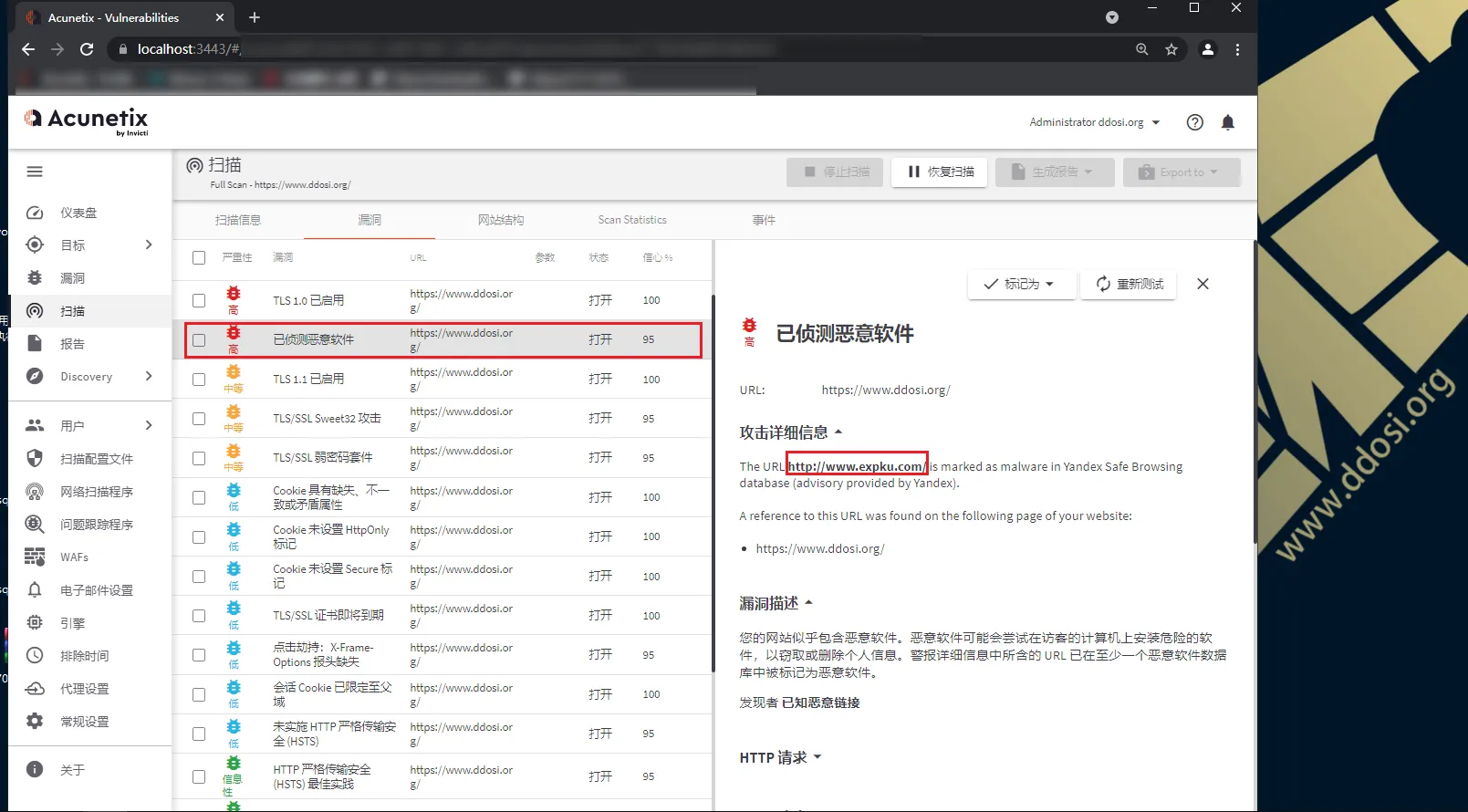This screenshot has width=1468, height=812.
Task: Open the WAFs icon in sidebar
Action: (35, 557)
